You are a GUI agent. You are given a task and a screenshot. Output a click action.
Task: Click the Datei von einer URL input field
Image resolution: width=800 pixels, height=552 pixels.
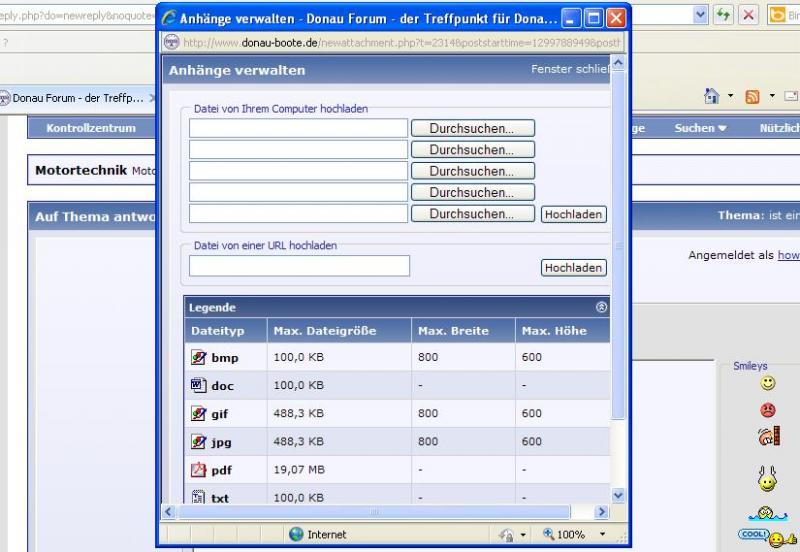(x=299, y=266)
